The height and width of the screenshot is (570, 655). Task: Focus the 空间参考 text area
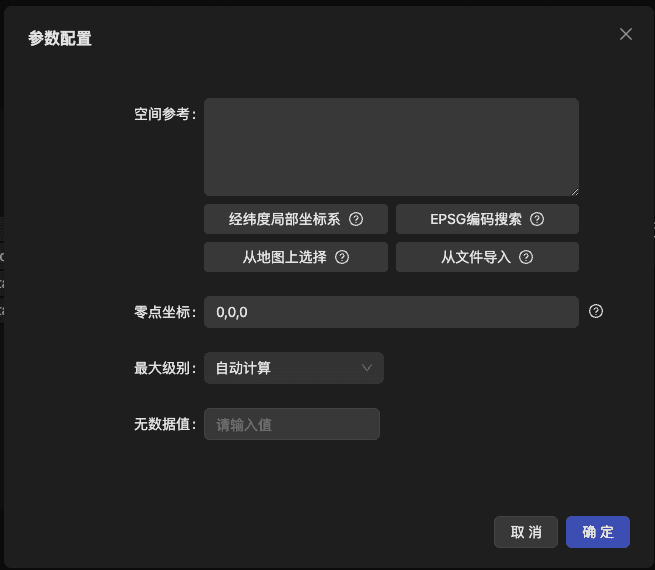[x=391, y=146]
